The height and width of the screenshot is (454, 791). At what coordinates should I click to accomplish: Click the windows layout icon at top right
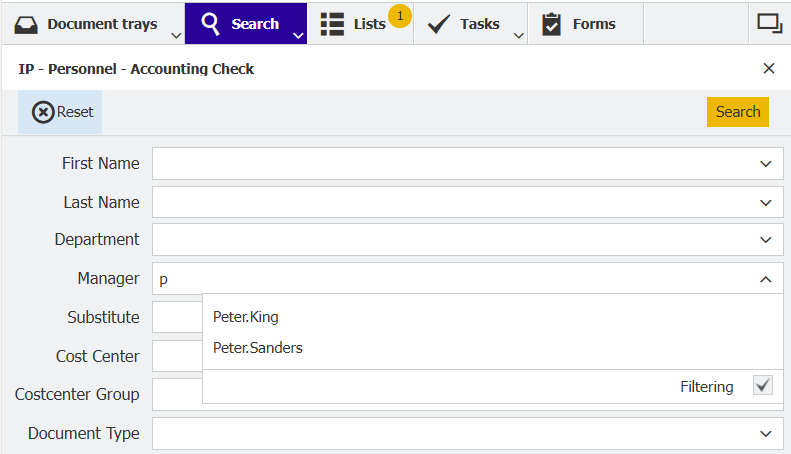click(x=769, y=23)
